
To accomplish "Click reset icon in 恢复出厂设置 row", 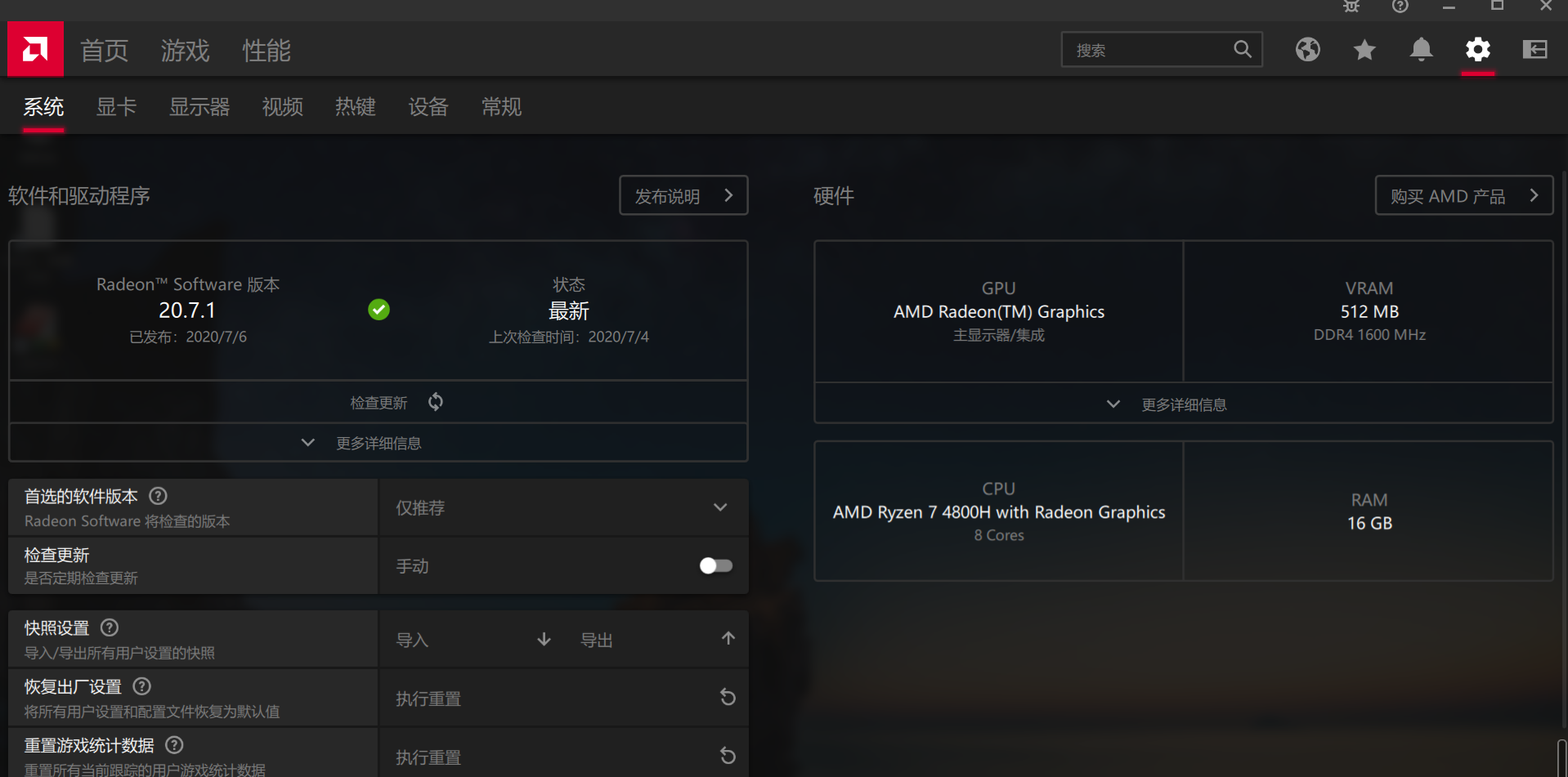I will pyautogui.click(x=728, y=698).
